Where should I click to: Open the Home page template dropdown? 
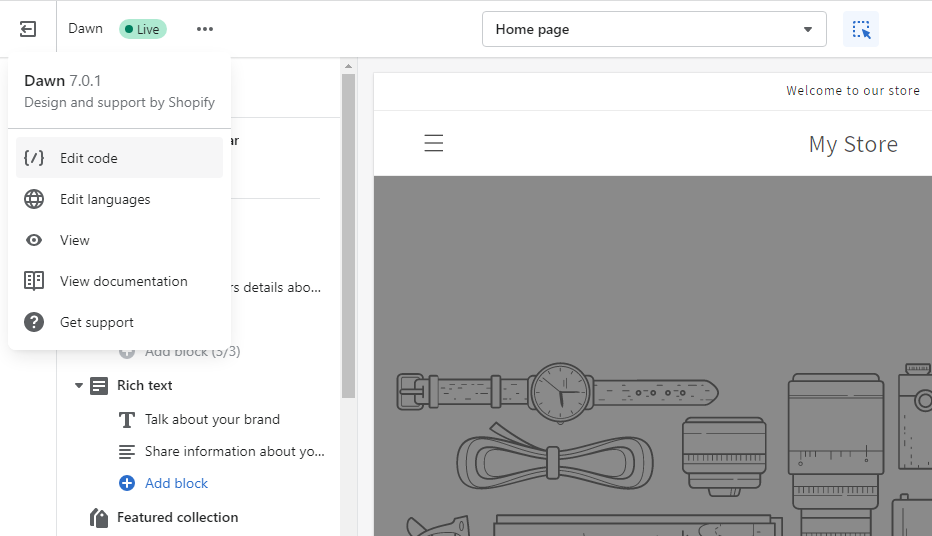click(x=654, y=29)
